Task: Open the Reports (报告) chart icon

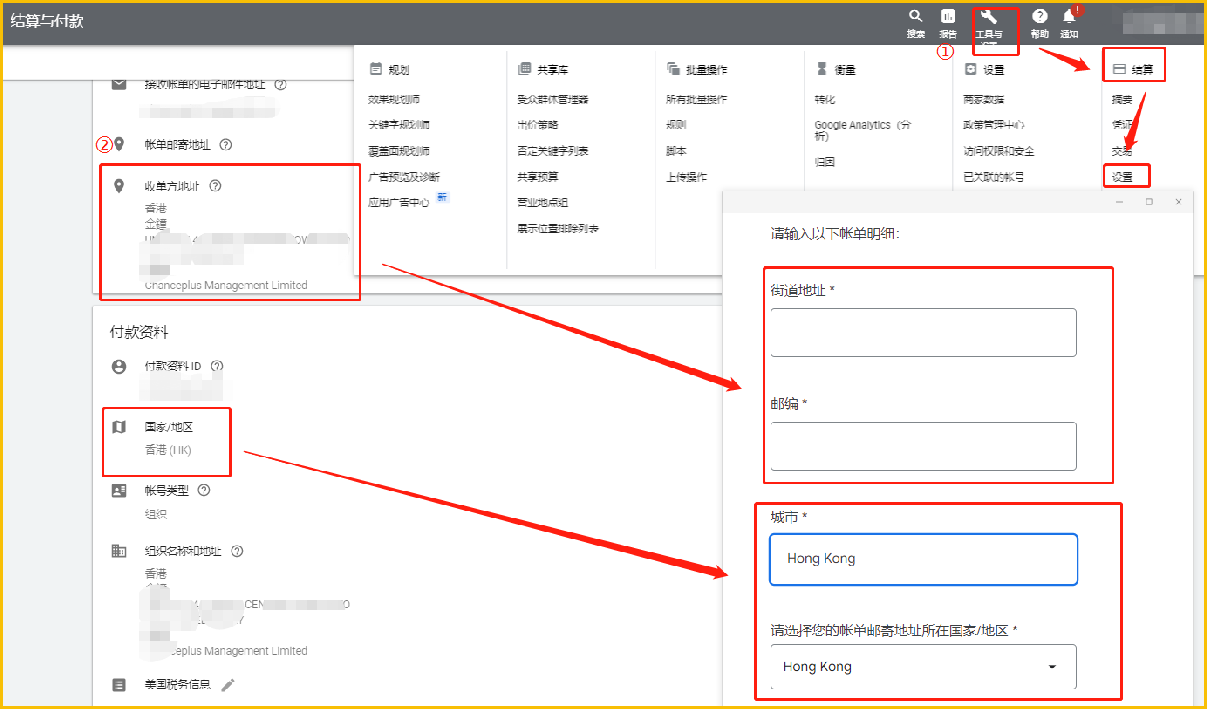Action: pyautogui.click(x=947, y=17)
